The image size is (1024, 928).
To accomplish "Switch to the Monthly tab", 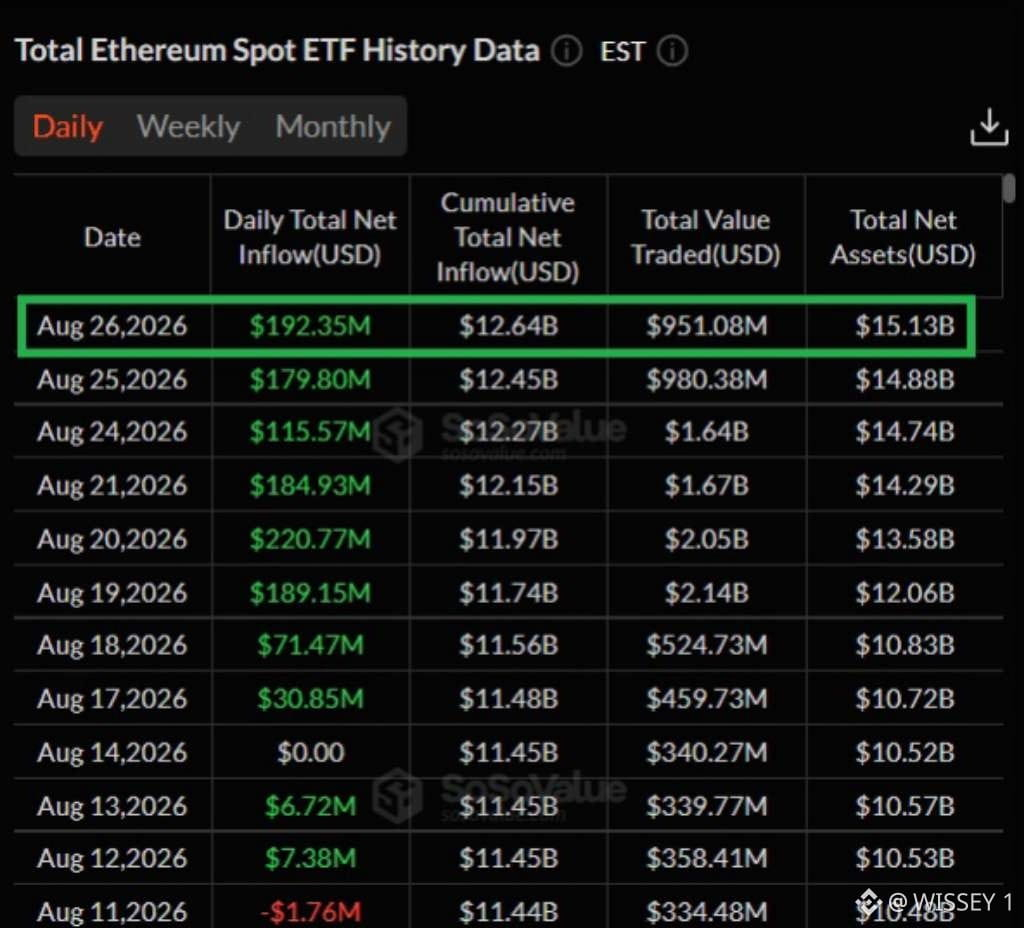I will pyautogui.click(x=333, y=126).
